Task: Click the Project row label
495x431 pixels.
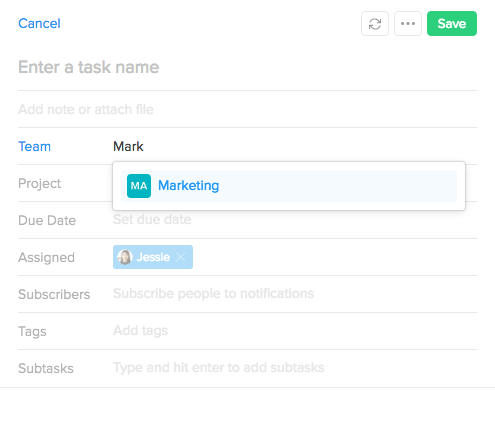Action: click(39, 183)
